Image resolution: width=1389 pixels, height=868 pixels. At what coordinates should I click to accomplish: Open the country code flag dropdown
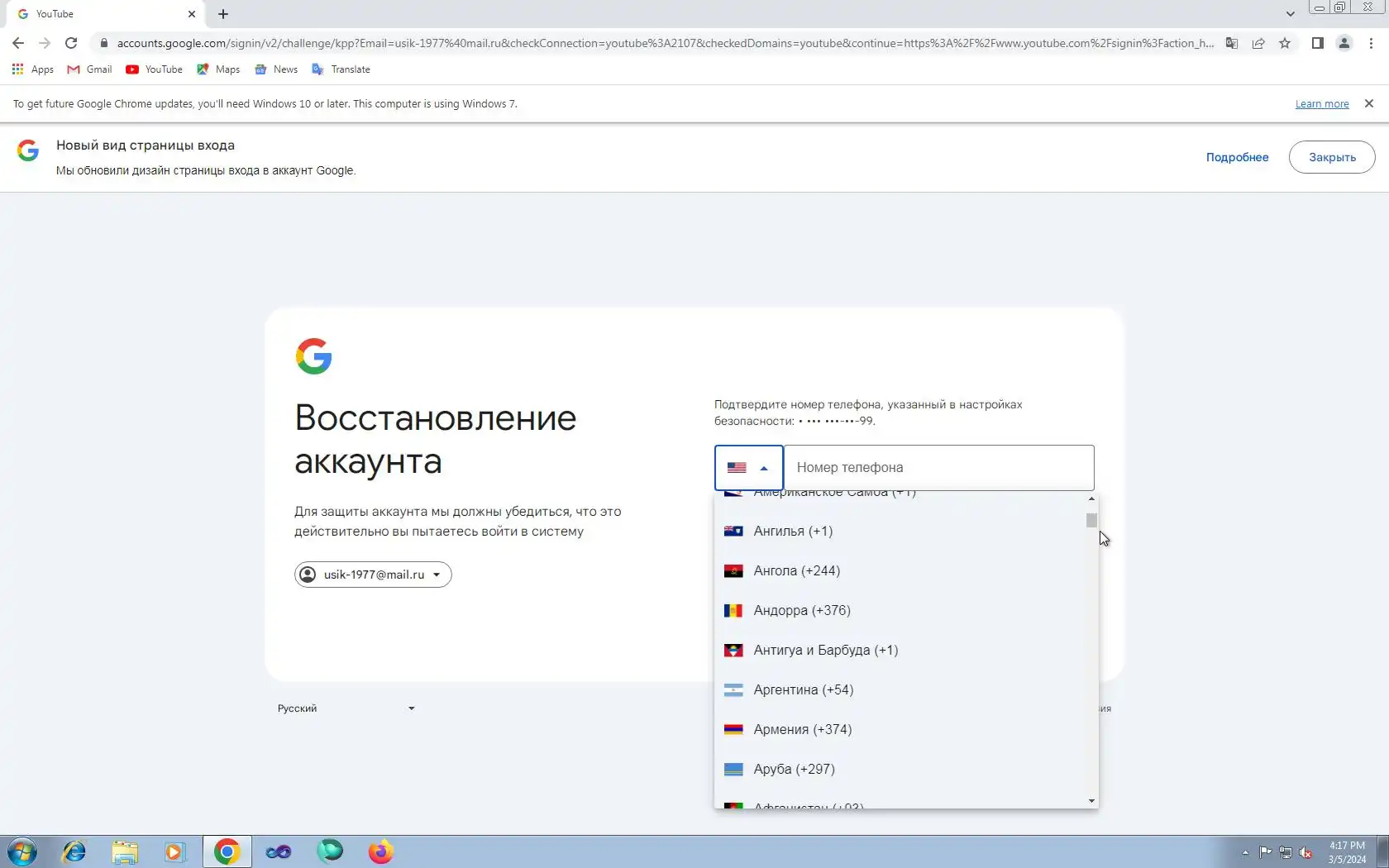click(x=749, y=468)
